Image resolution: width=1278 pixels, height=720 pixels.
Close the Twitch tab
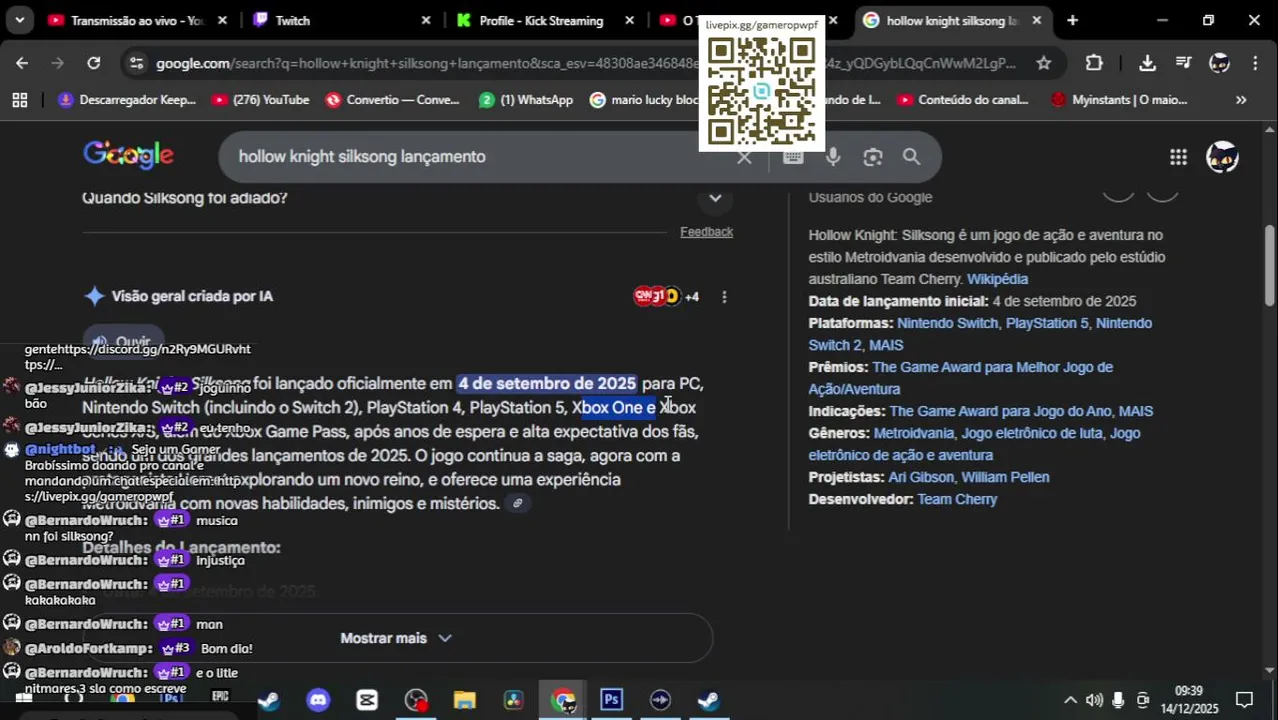[x=426, y=20]
